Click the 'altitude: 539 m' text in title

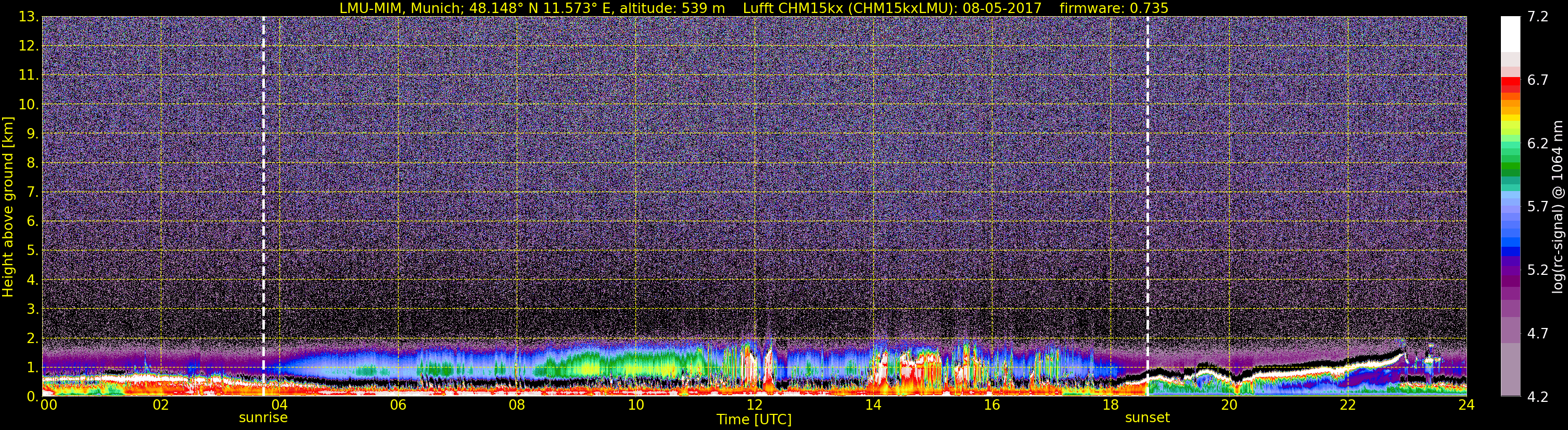point(672,8)
